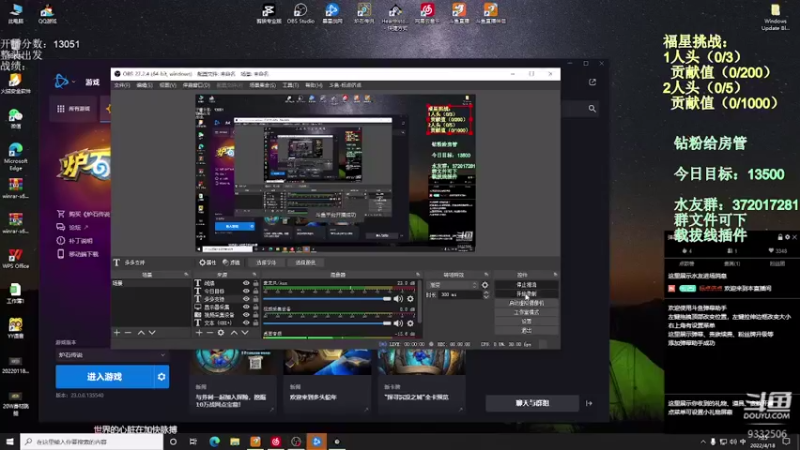Open 聊天与群组 button in Battle.net

532,403
